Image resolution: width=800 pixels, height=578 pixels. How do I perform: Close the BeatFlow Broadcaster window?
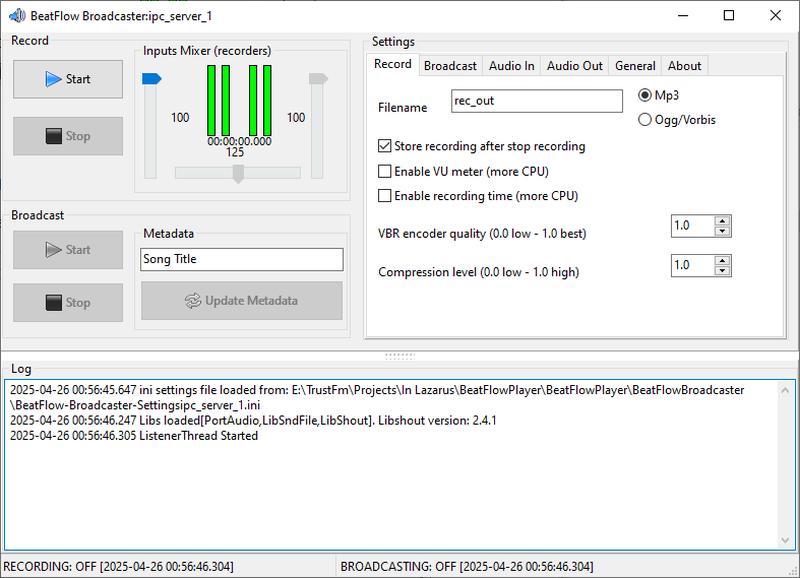click(x=776, y=16)
